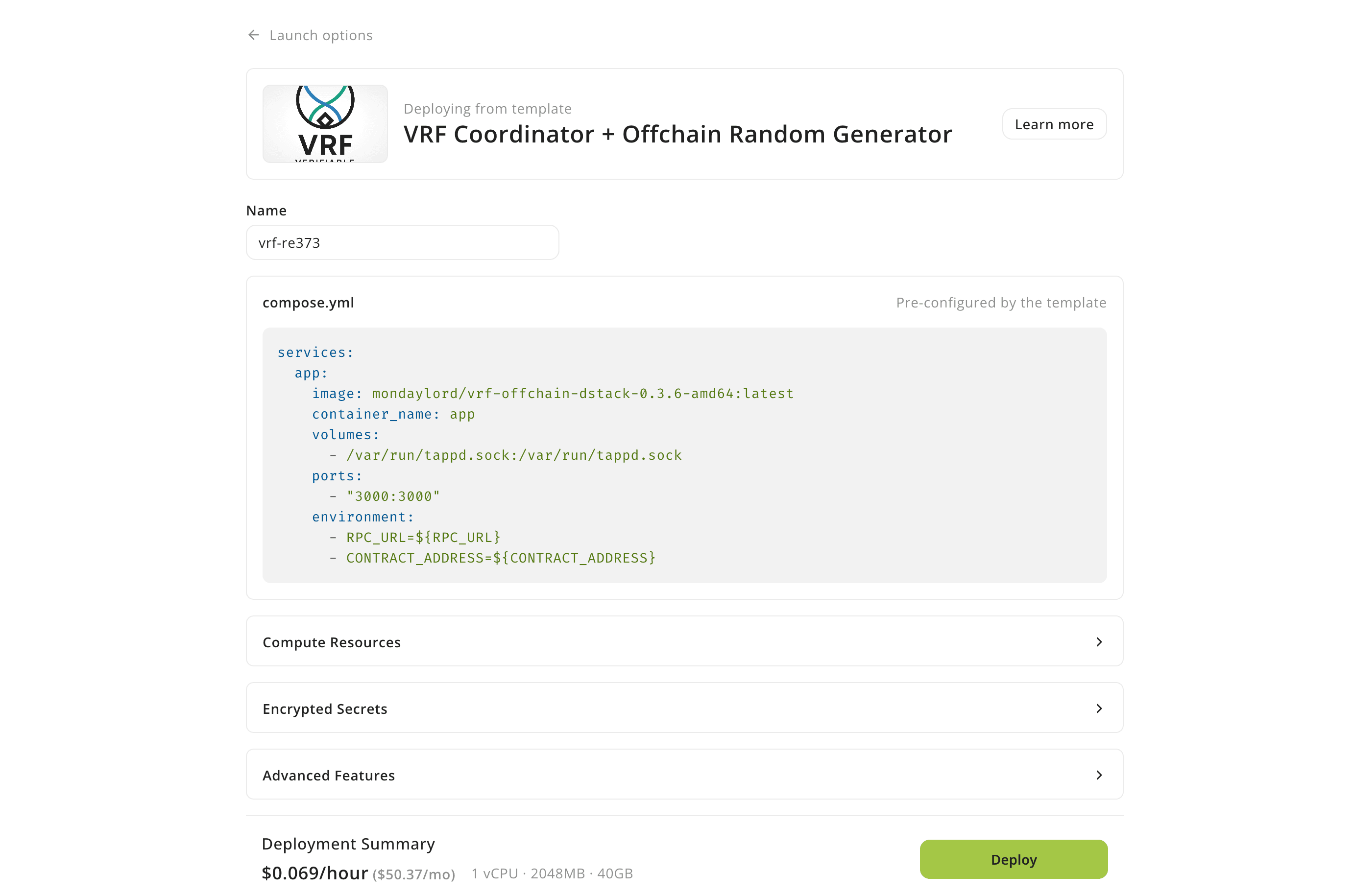Click the compose.yml heading
Viewport: 1353px width, 896px height.
tap(308, 303)
